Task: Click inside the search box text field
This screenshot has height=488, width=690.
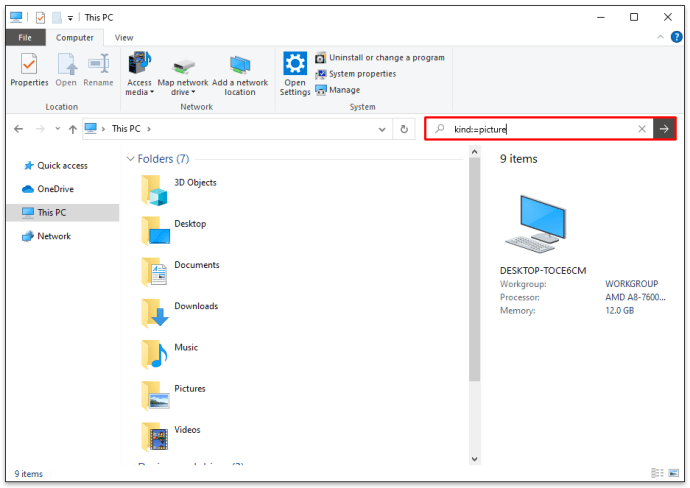Action: [x=541, y=129]
